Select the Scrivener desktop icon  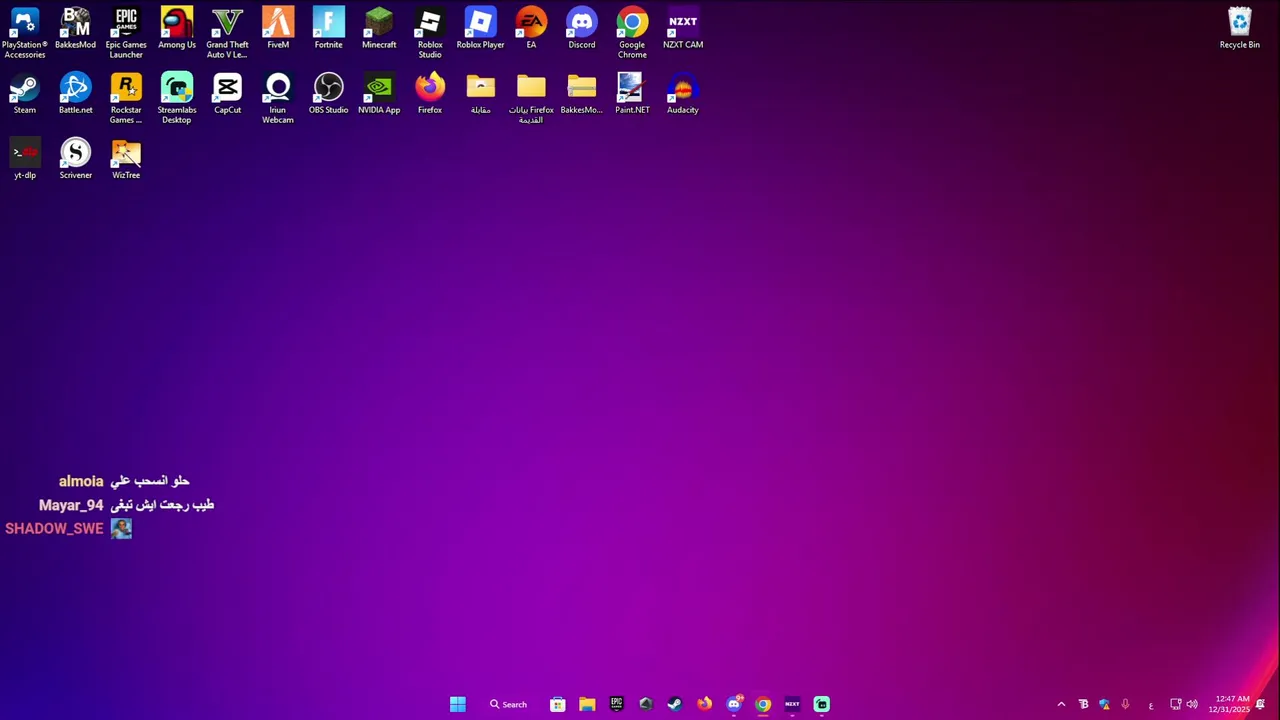click(x=75, y=159)
